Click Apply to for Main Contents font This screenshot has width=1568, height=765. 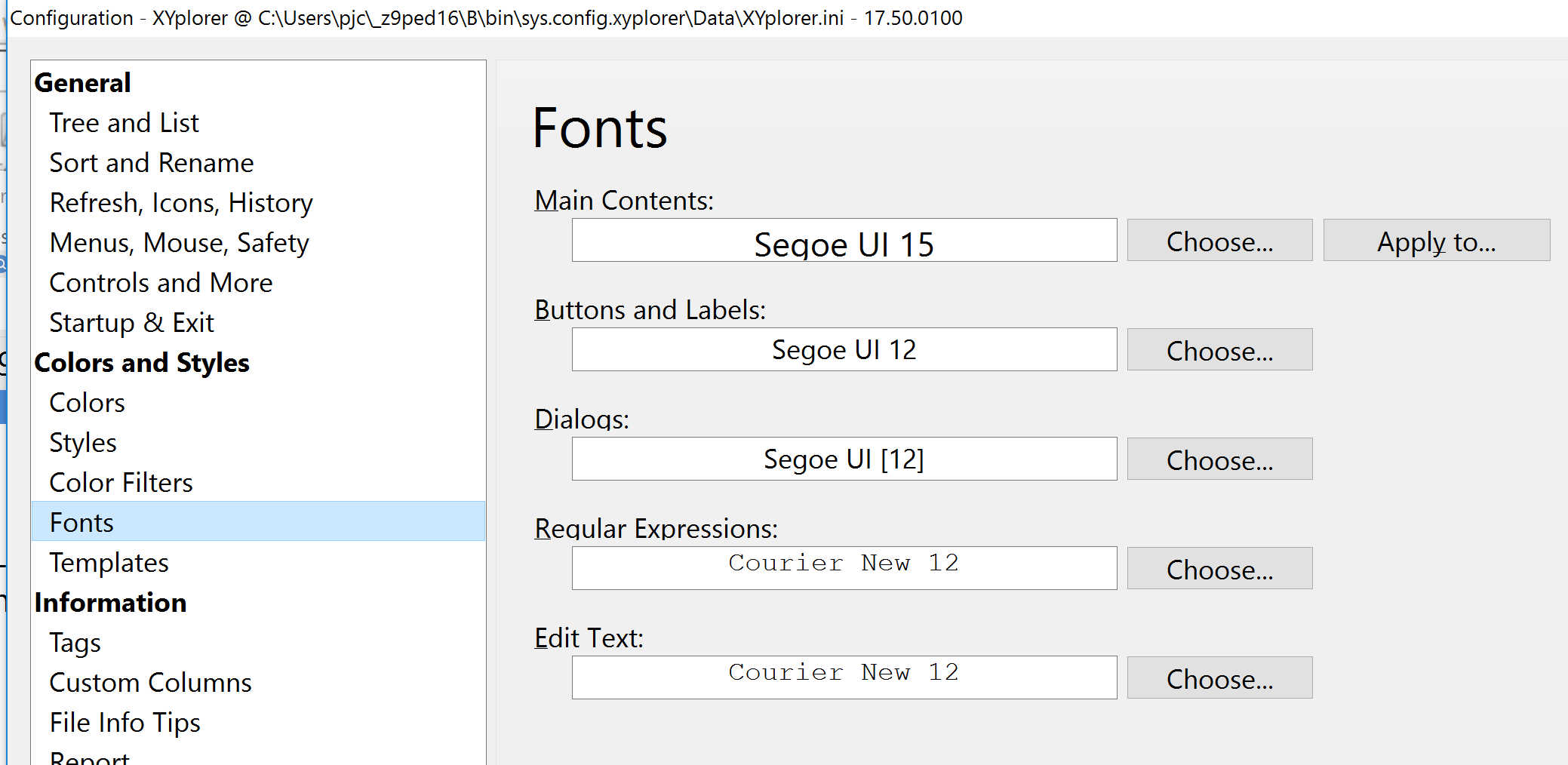1435,240
